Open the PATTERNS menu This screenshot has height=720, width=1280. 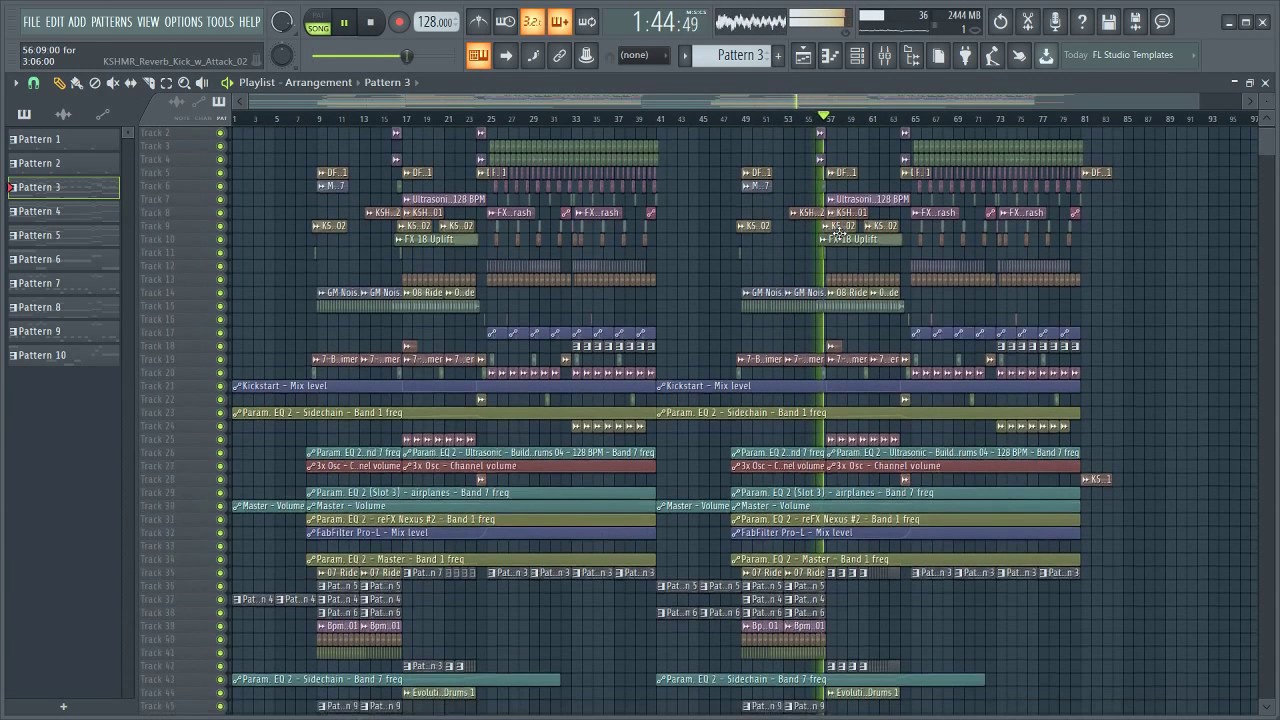coord(111,22)
